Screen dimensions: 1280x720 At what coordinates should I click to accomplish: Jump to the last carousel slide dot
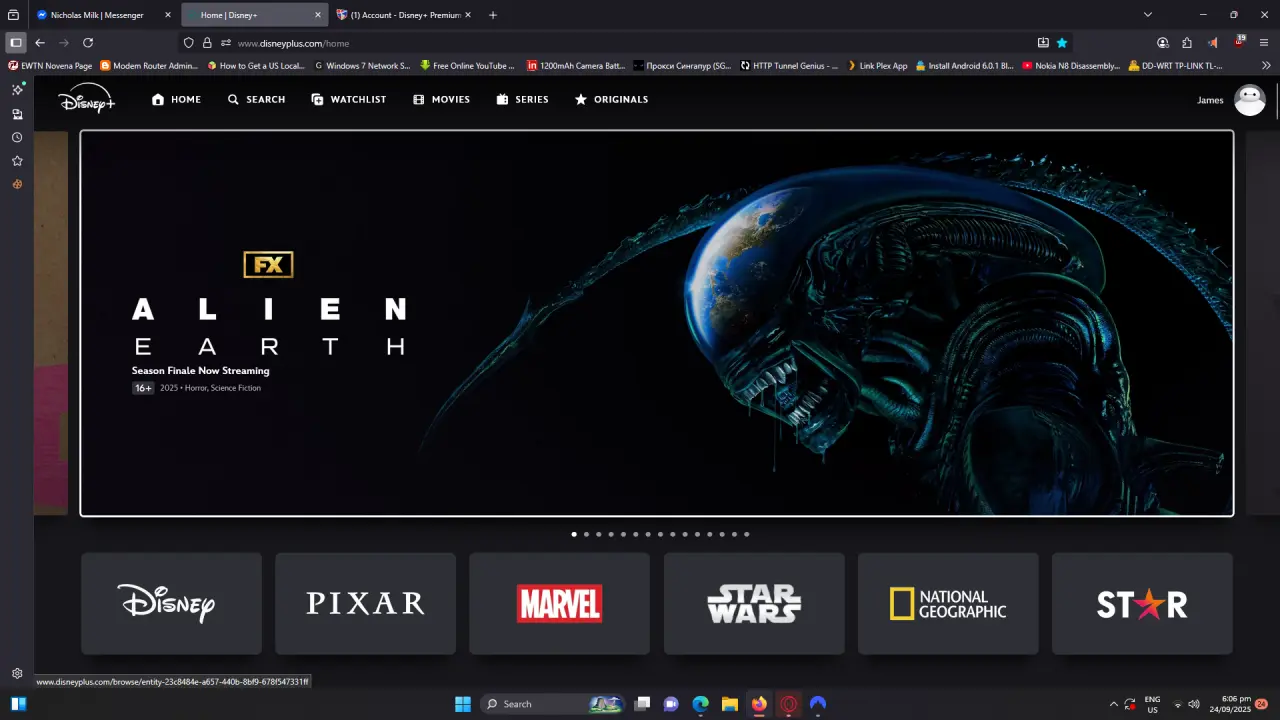(746, 534)
